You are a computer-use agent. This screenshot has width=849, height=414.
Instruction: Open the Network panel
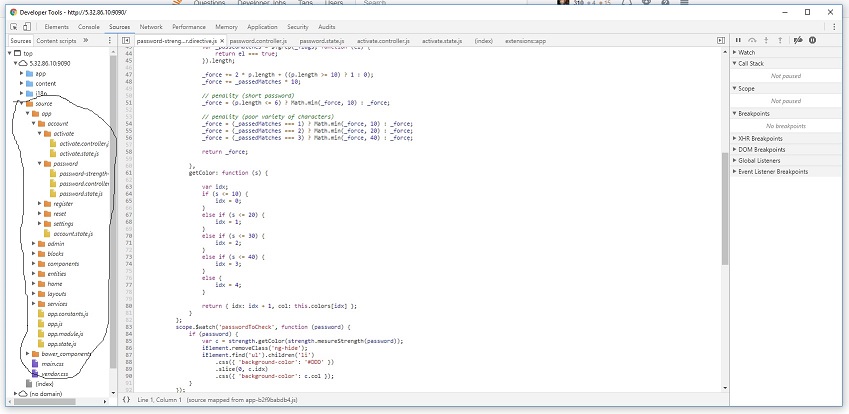pyautogui.click(x=151, y=27)
